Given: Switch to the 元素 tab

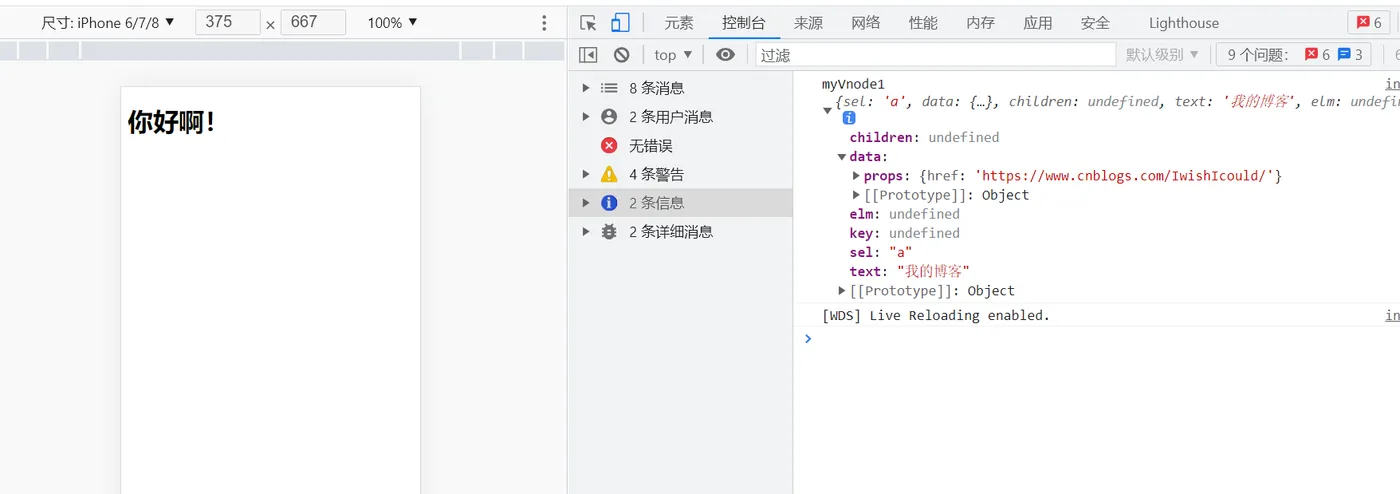Looking at the screenshot, I should (x=679, y=23).
